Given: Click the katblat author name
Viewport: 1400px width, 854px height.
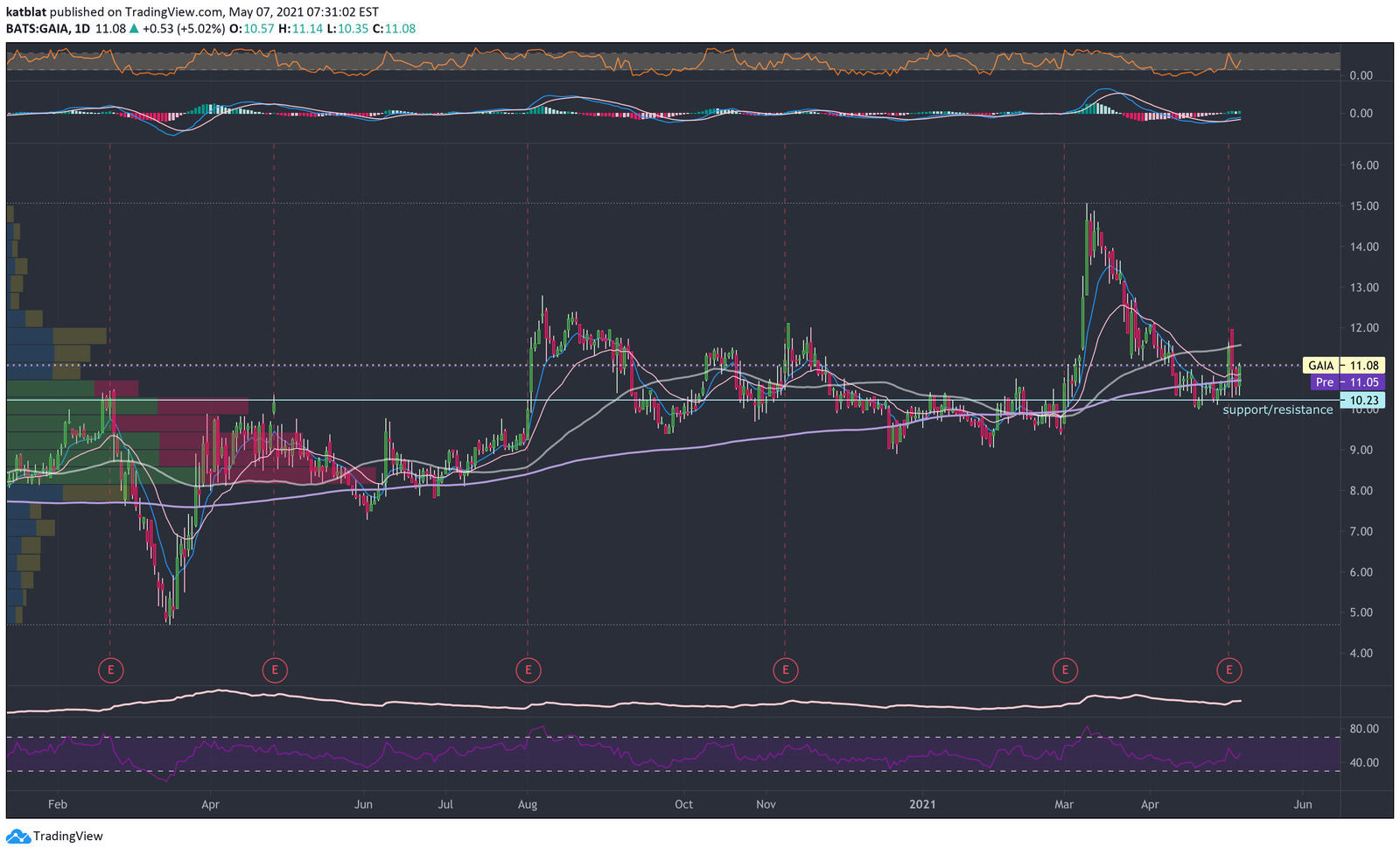Looking at the screenshot, I should click(25, 12).
